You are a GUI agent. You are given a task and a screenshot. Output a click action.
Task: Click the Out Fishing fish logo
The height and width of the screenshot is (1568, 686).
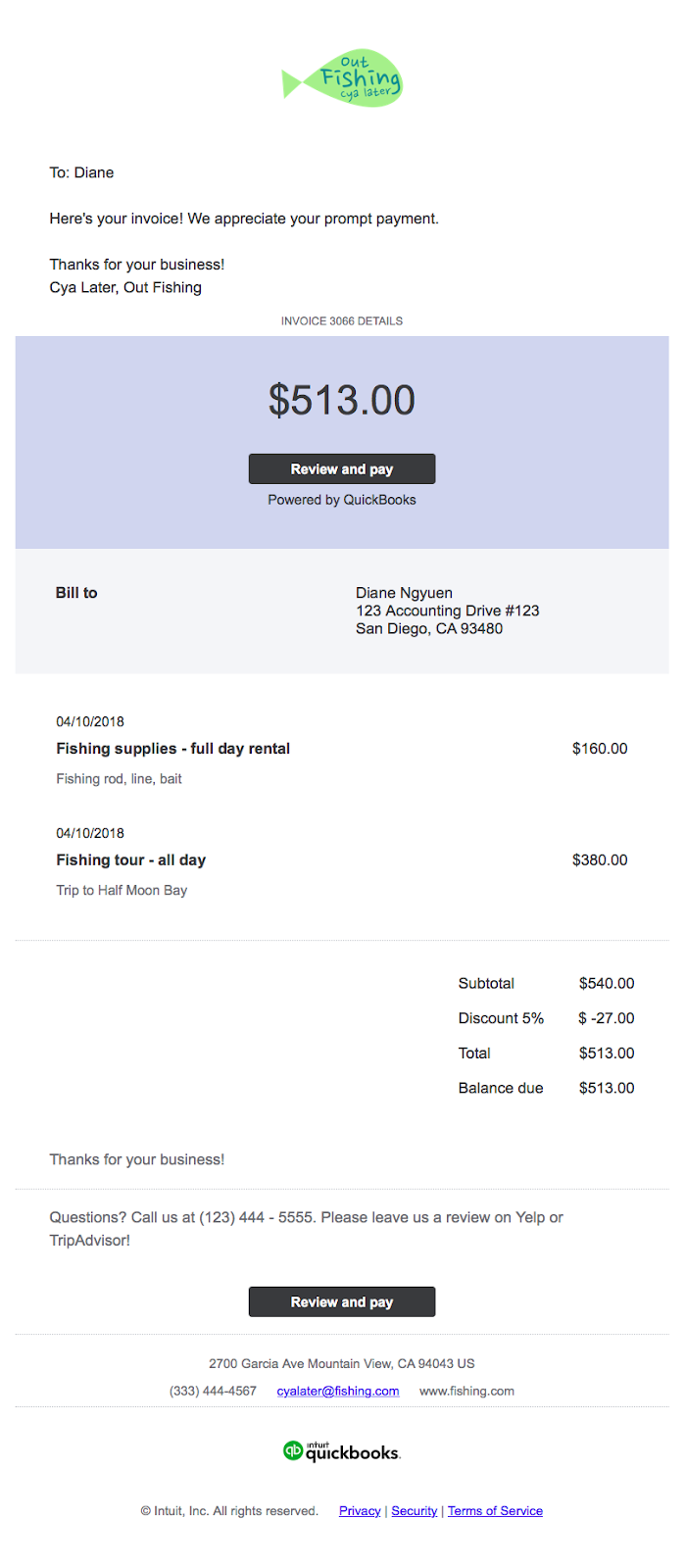[342, 78]
